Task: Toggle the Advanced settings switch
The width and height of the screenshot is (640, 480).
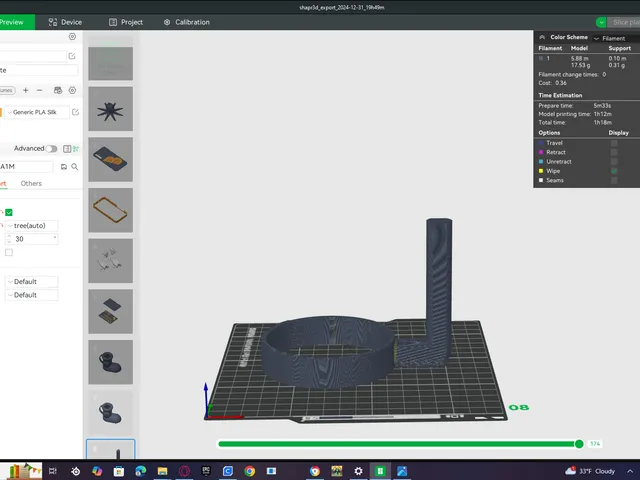Action: click(51, 149)
